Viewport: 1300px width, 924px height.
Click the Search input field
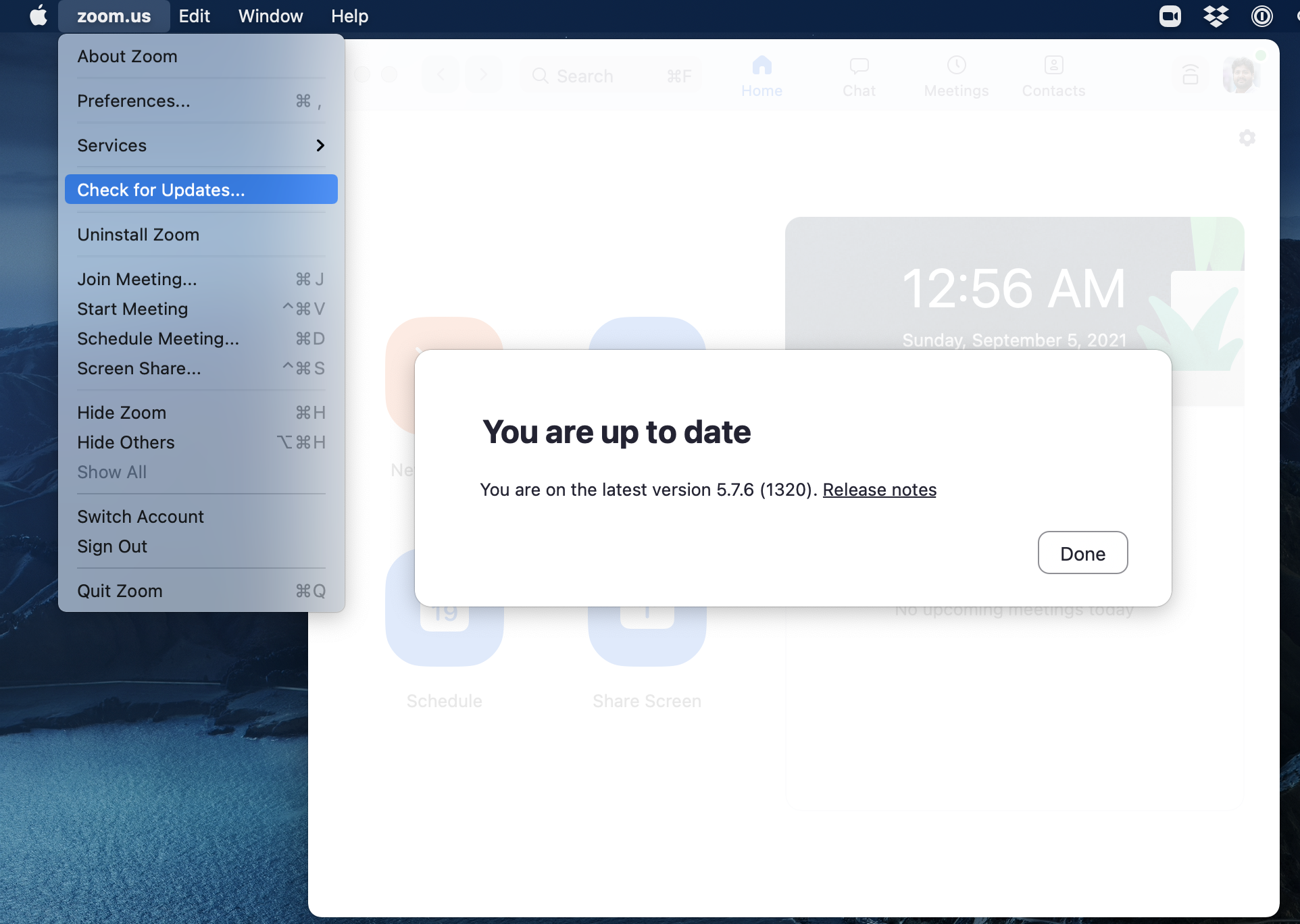608,76
